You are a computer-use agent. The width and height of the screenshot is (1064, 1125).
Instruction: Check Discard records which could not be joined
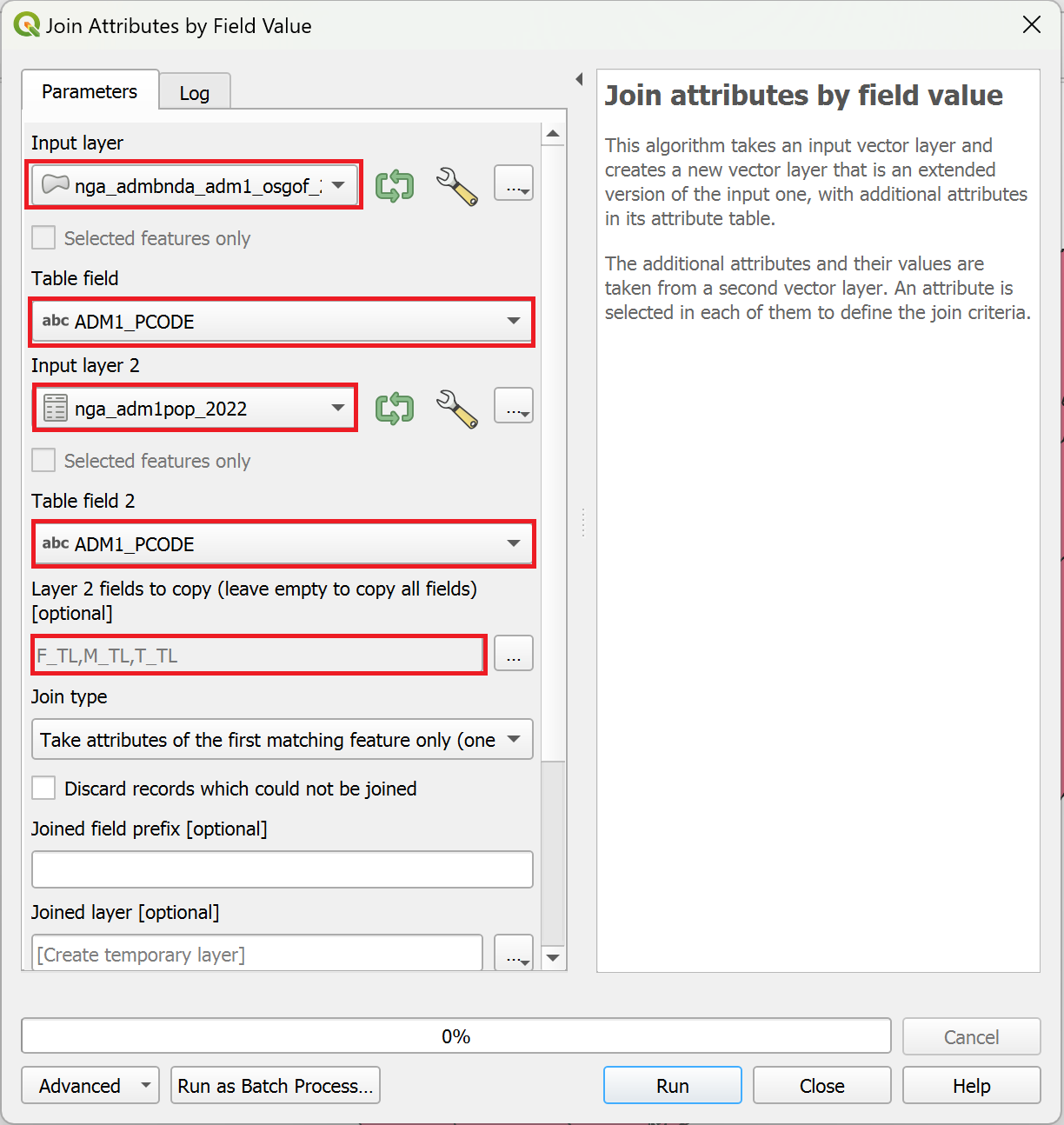43,789
